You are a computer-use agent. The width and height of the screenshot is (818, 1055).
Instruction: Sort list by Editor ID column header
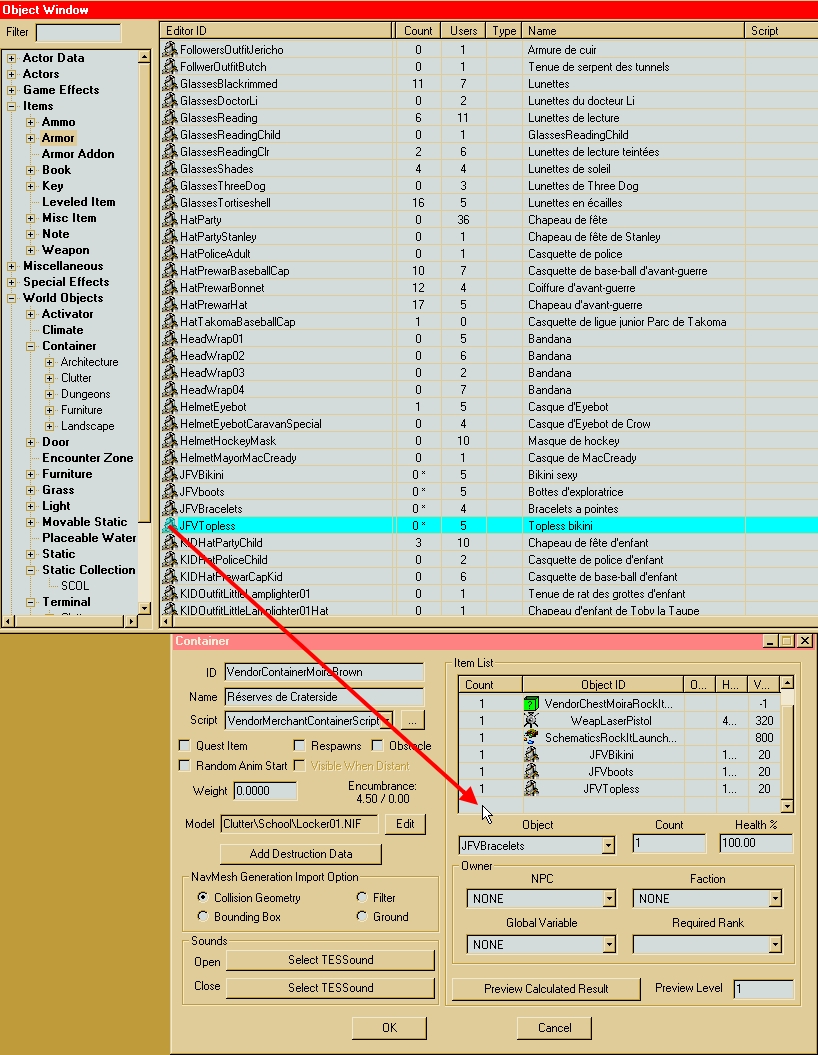(277, 31)
